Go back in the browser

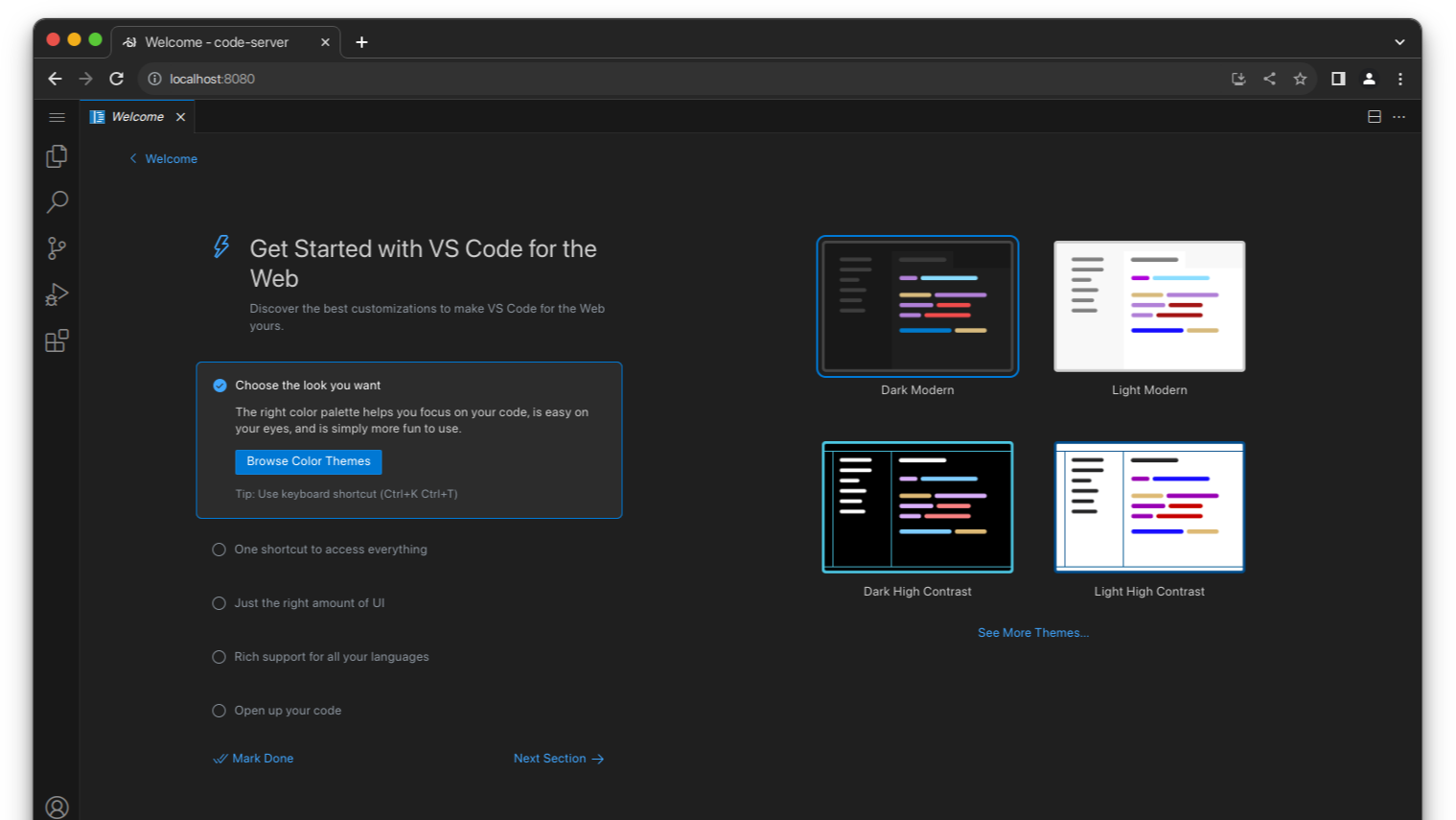tap(55, 79)
